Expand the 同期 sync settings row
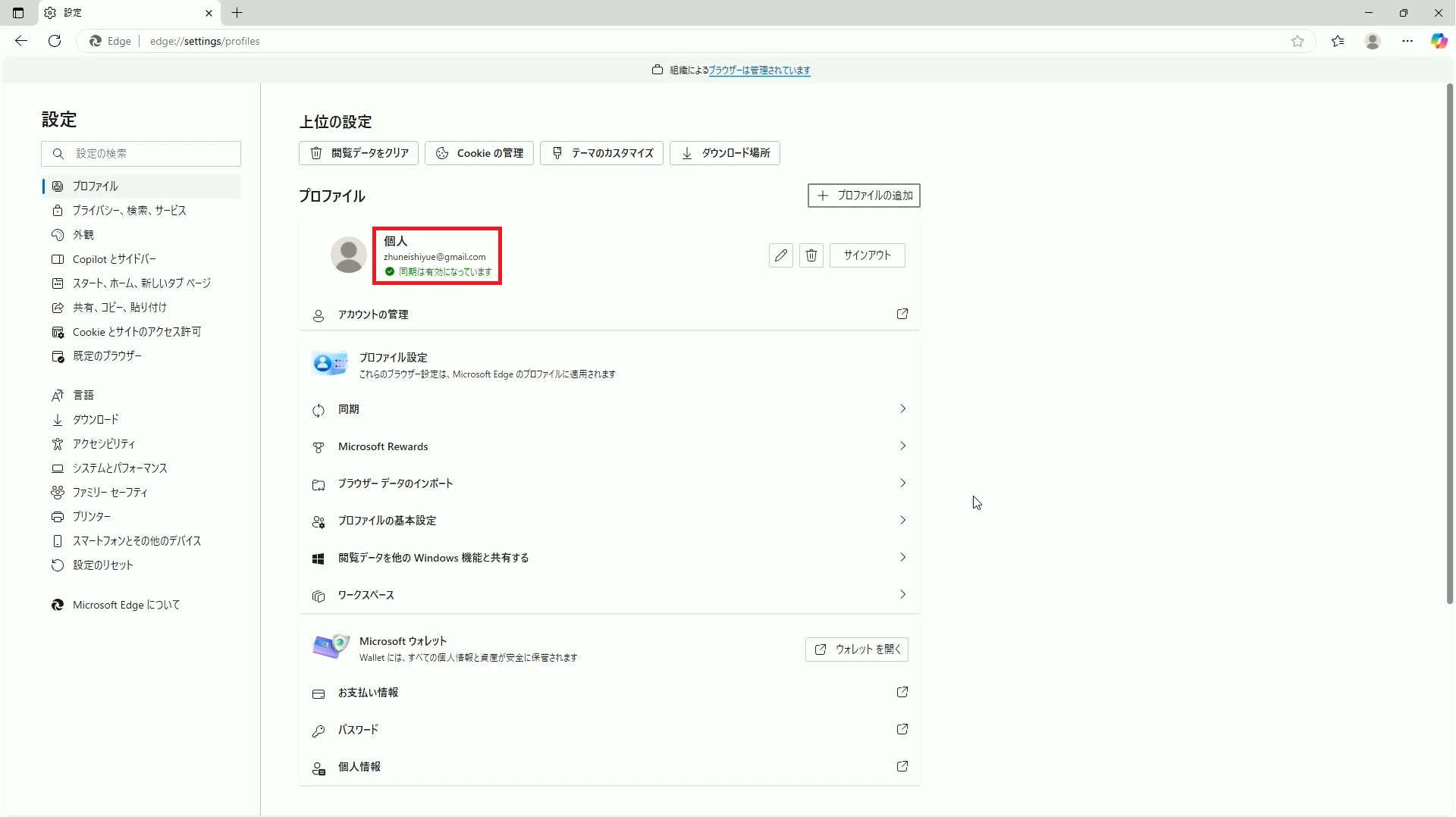Viewport: 1456px width, 817px height. 609,409
